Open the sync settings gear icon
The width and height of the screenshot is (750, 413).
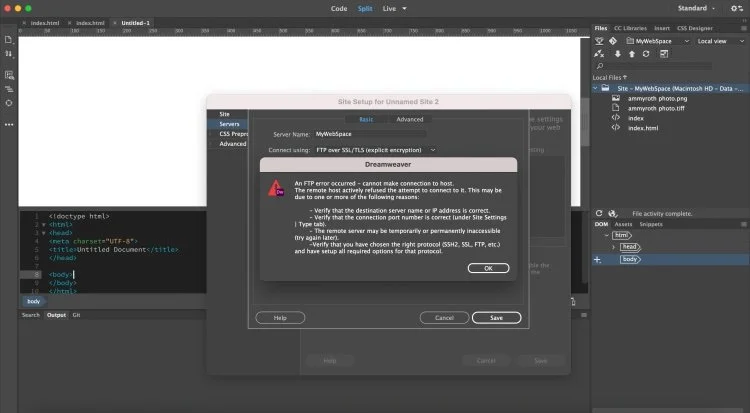coord(737,8)
